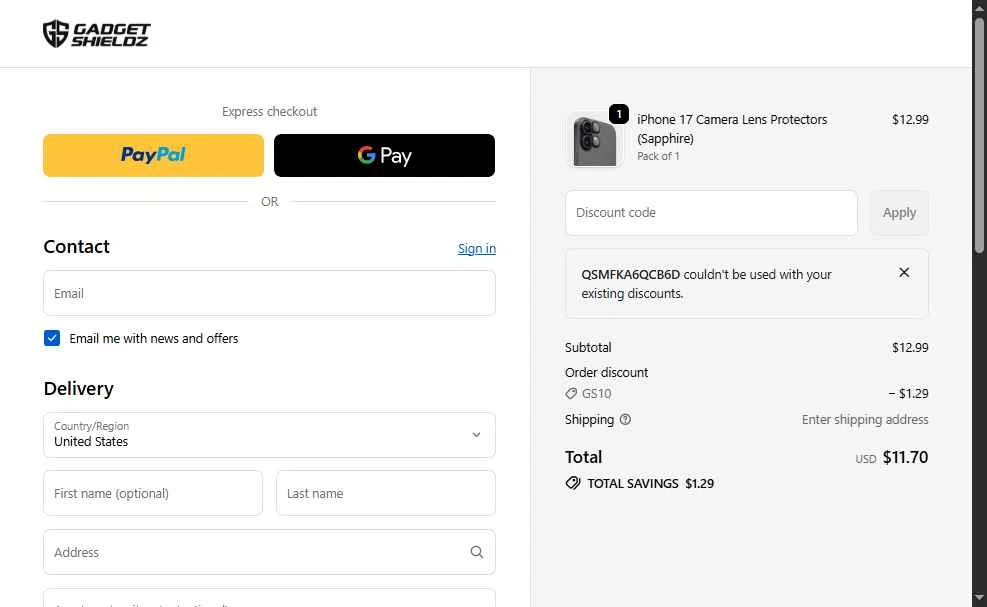Viewport: 987px width, 607px height.
Task: Click the scrollbar up arrow
Action: pos(979,7)
